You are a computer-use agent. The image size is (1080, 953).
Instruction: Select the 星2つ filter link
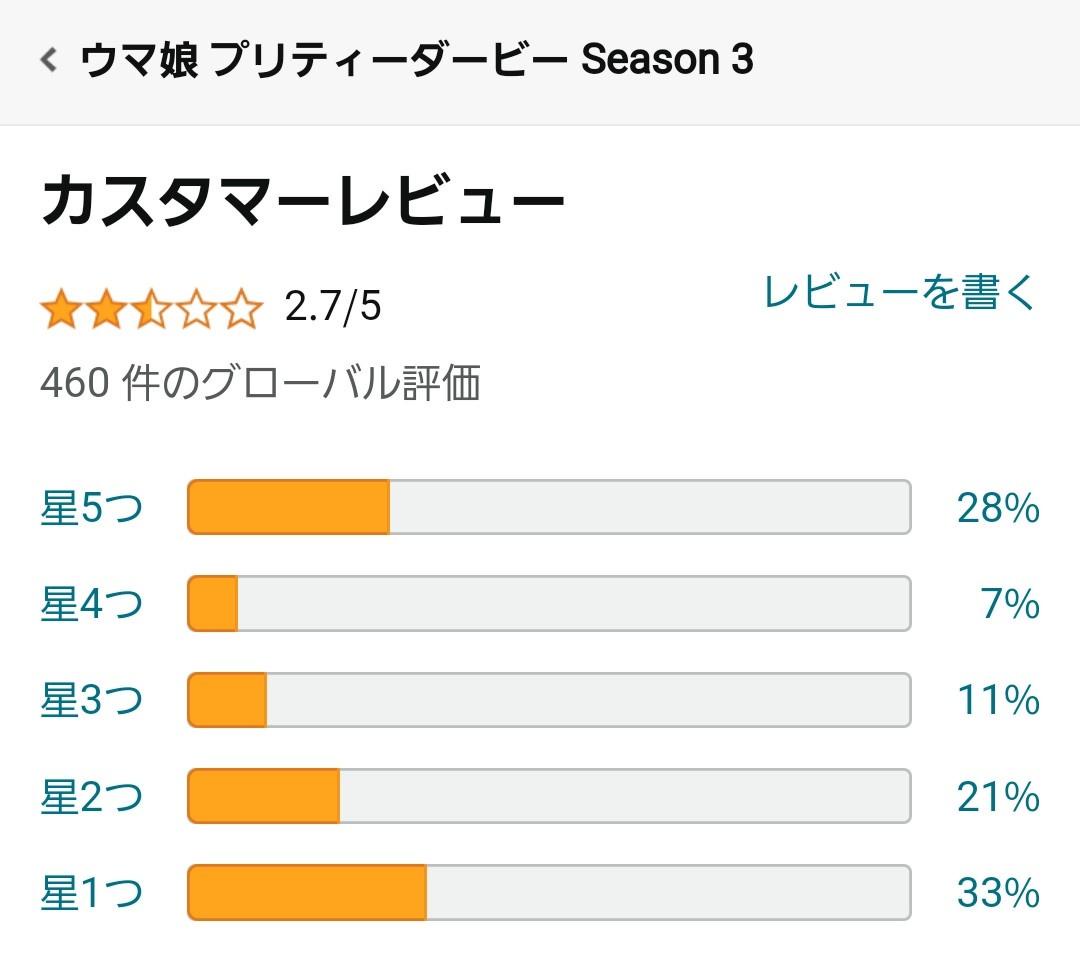click(x=92, y=797)
